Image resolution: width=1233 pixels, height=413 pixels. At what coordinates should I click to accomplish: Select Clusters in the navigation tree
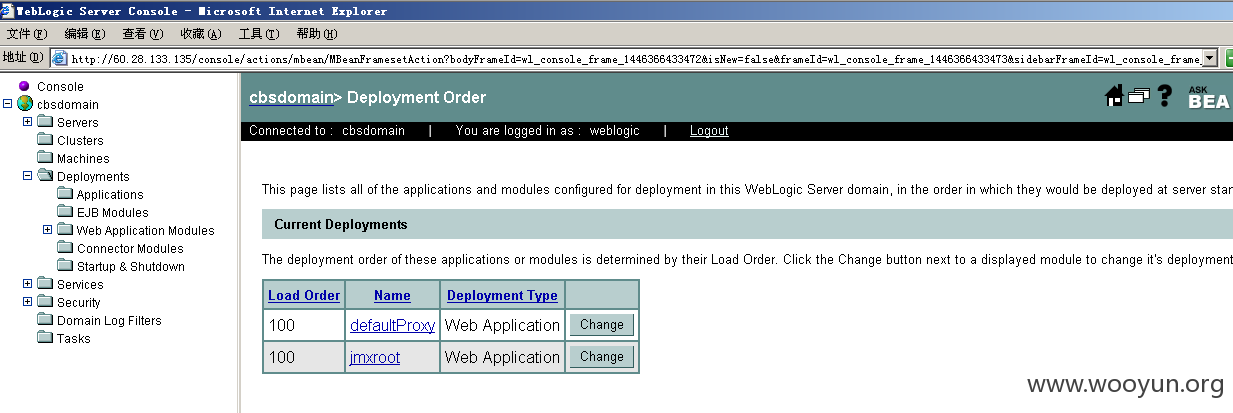[80, 140]
